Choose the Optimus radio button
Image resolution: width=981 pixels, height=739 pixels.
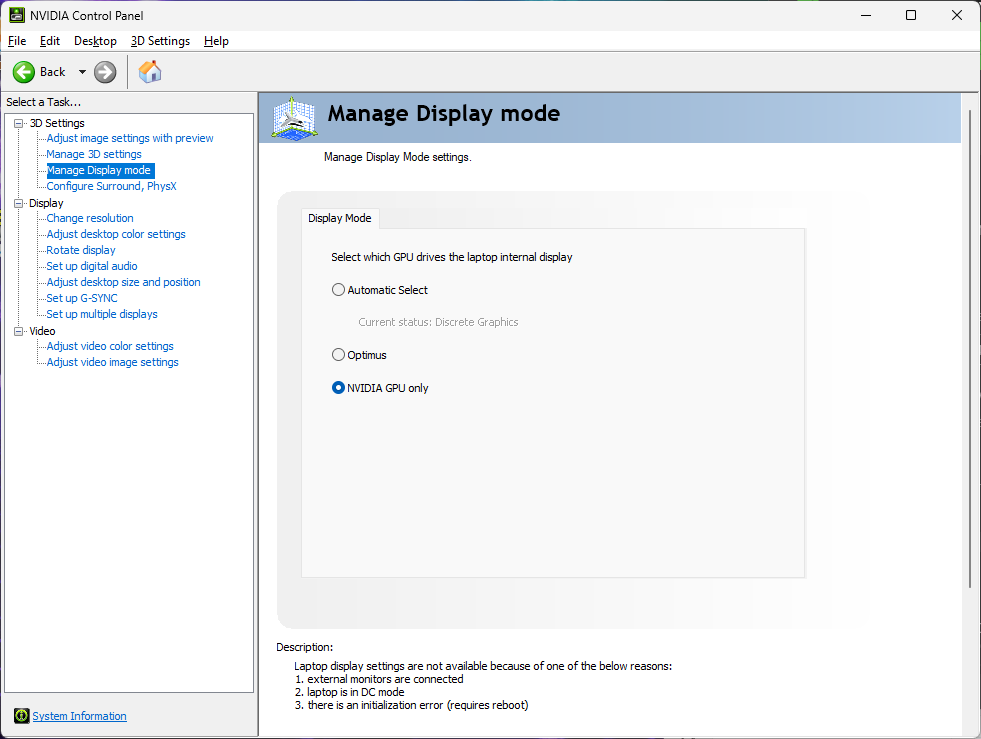point(338,355)
